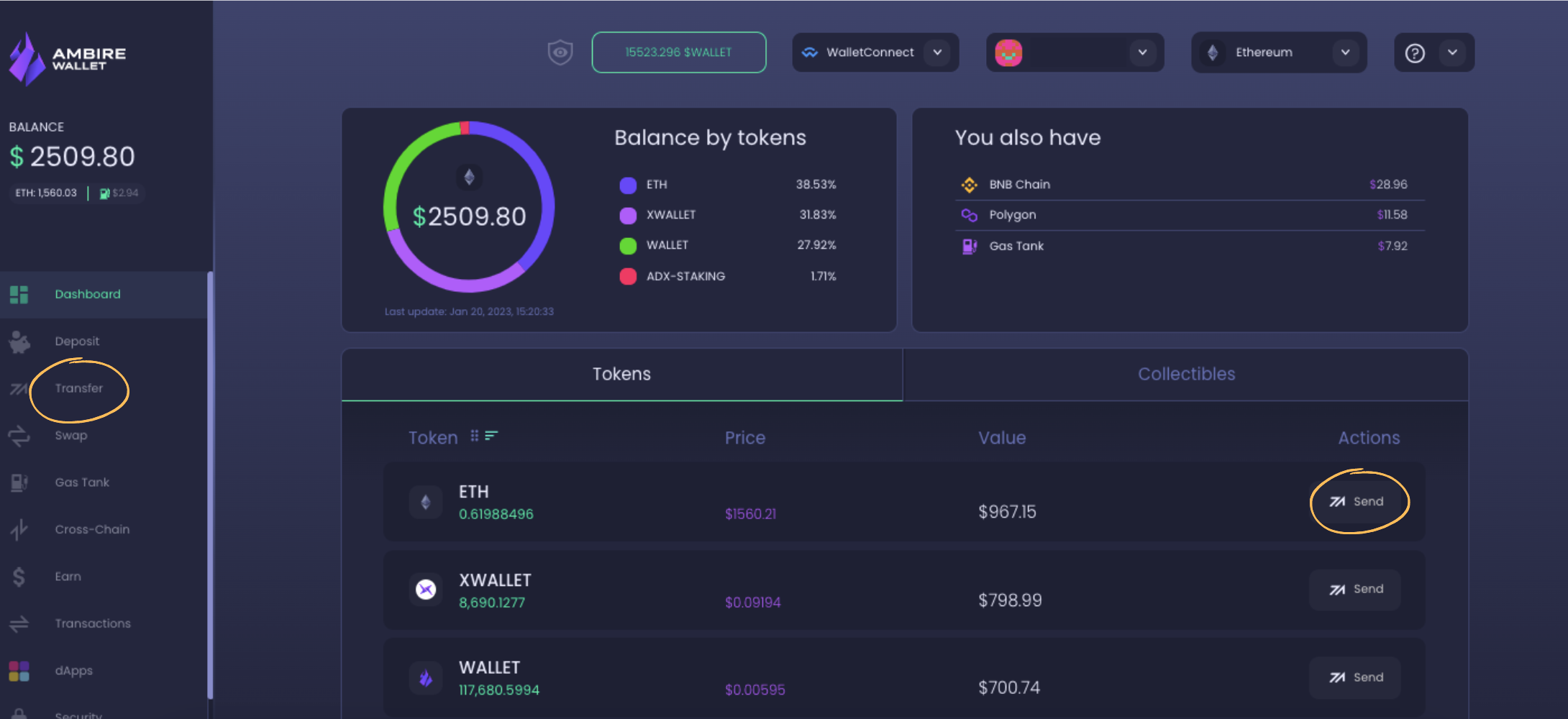The image size is (1568, 719).
Task: Click the Earn dollar sign icon
Action: (x=19, y=577)
